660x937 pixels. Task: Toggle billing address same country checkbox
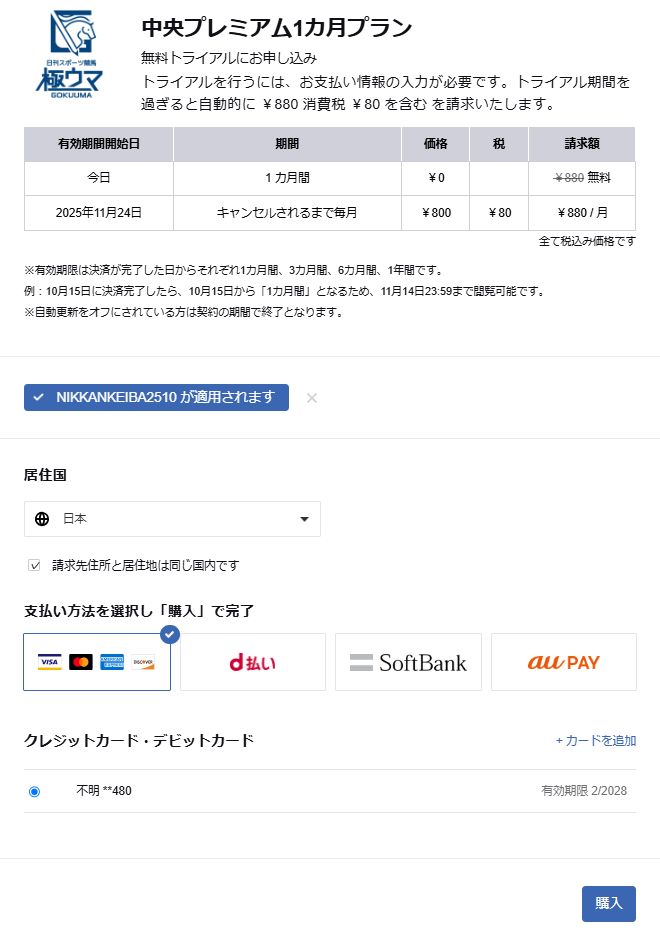pyautogui.click(x=34, y=566)
